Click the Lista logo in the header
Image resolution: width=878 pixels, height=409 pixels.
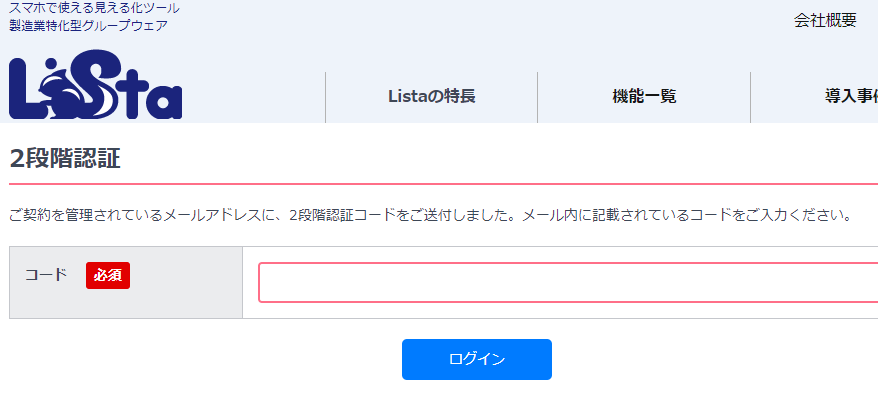click(96, 84)
